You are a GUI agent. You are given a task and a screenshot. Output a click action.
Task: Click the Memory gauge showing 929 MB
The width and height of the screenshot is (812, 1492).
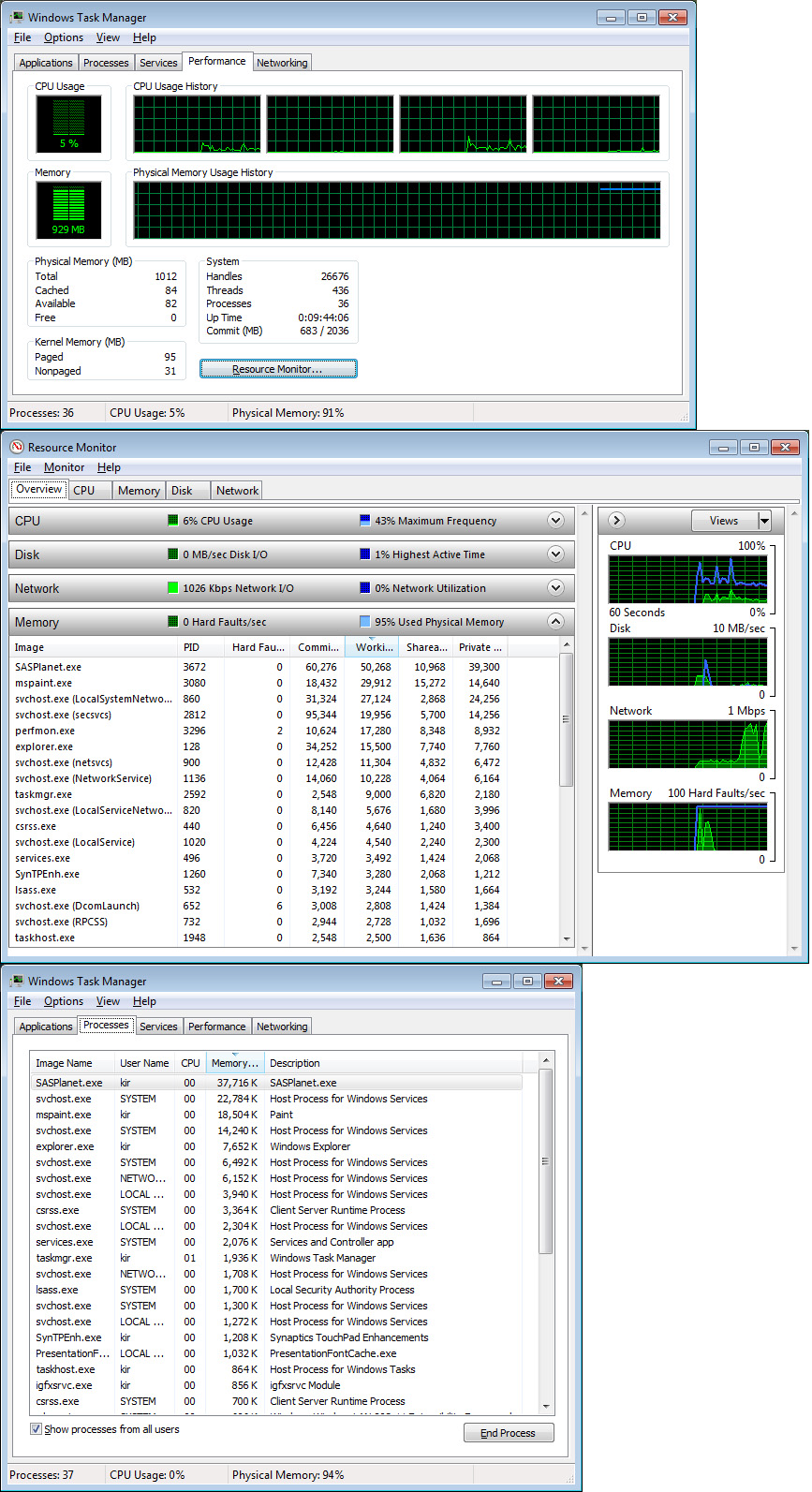click(68, 210)
